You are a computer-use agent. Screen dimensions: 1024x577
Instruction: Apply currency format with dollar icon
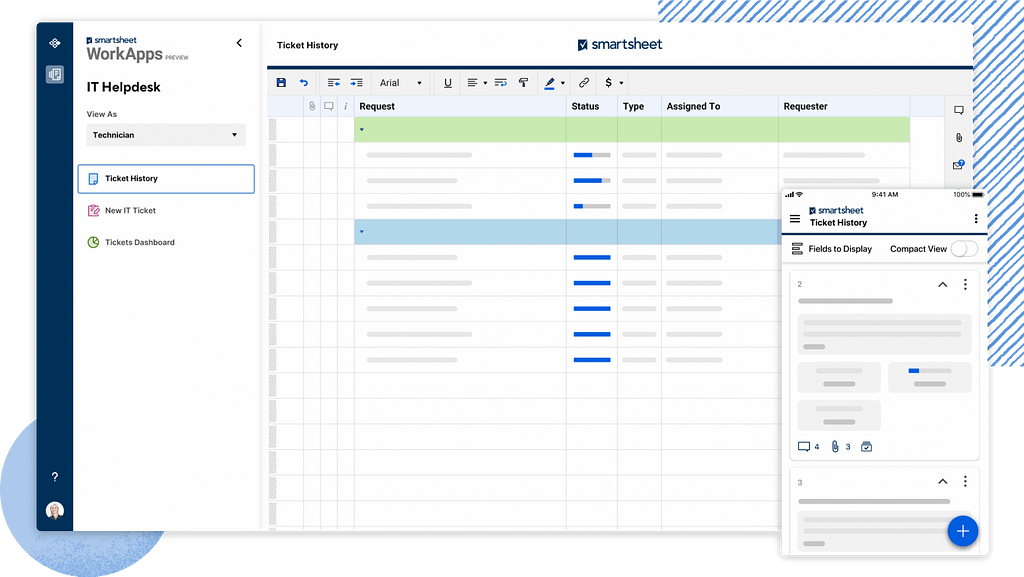coord(609,83)
